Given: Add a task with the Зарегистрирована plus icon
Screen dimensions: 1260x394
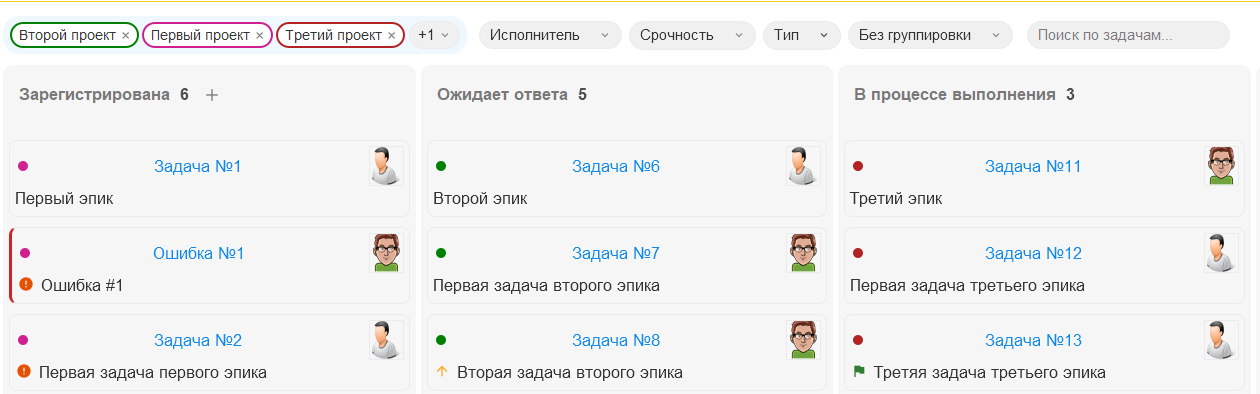Looking at the screenshot, I should (x=211, y=95).
